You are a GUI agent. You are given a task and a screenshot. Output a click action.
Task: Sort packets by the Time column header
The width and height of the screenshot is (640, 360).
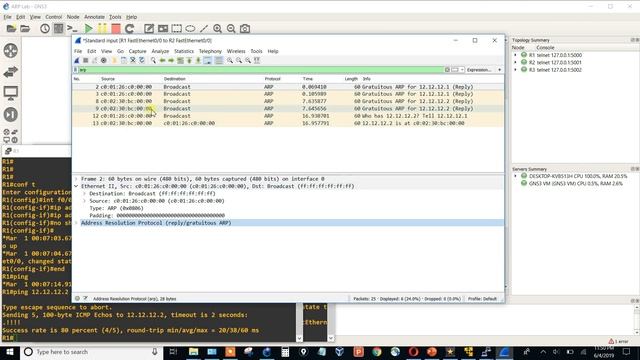click(308, 79)
